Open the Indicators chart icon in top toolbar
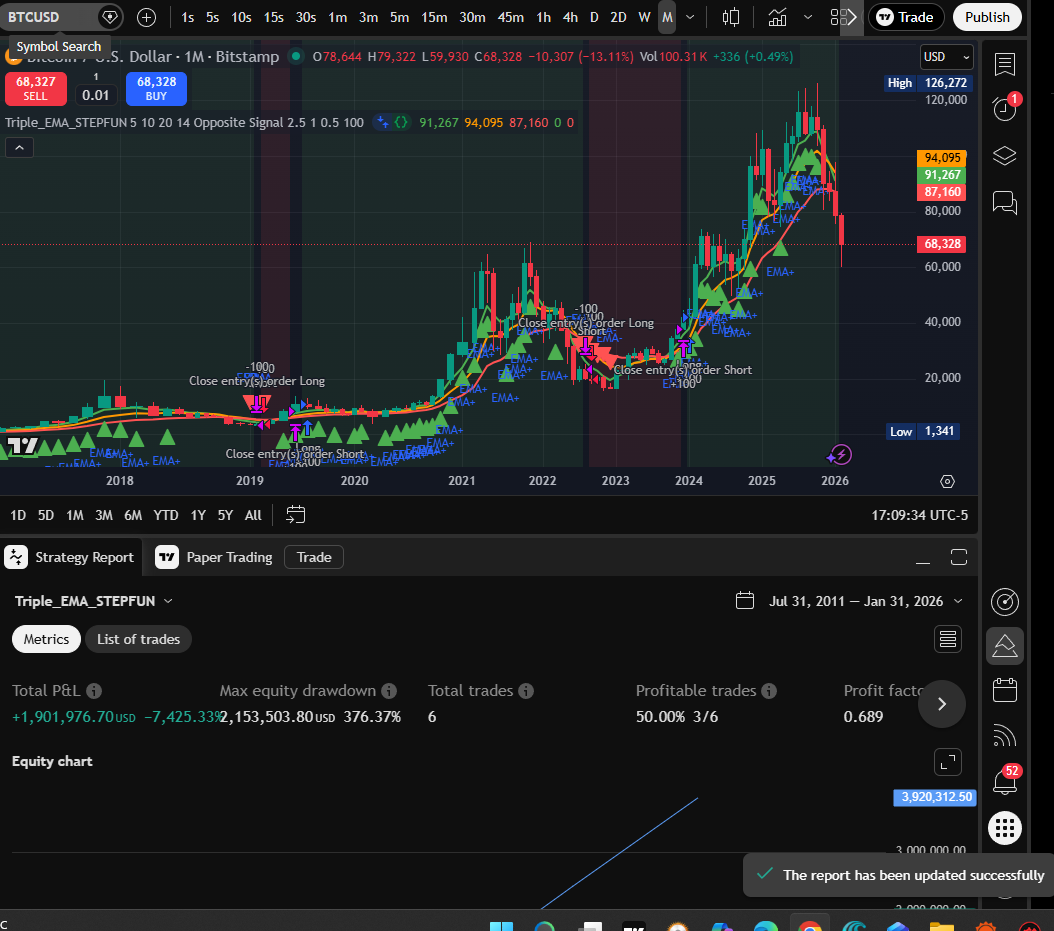 [777, 17]
